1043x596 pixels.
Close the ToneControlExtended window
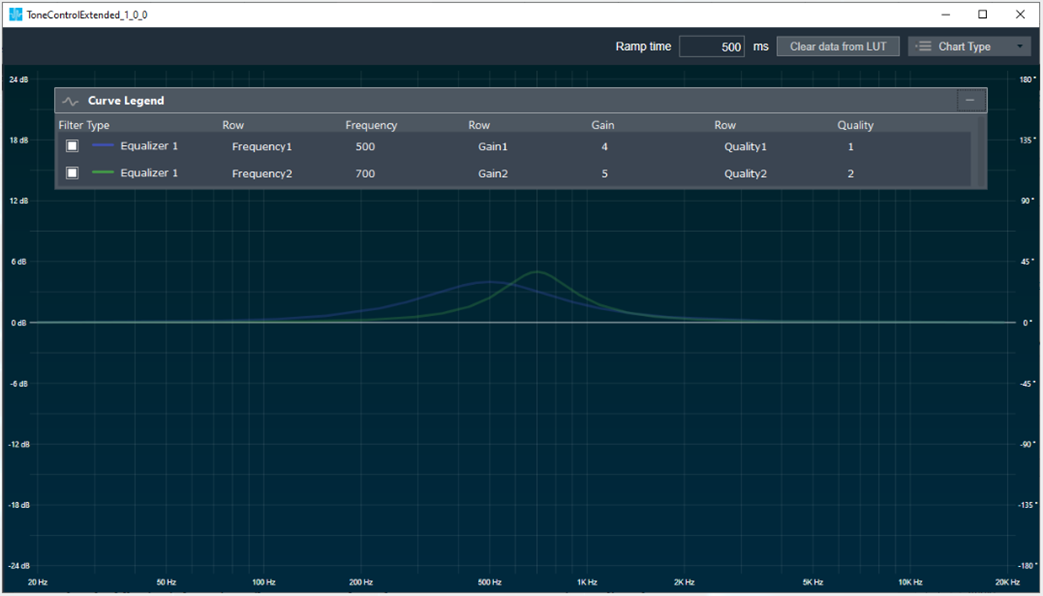point(1020,15)
